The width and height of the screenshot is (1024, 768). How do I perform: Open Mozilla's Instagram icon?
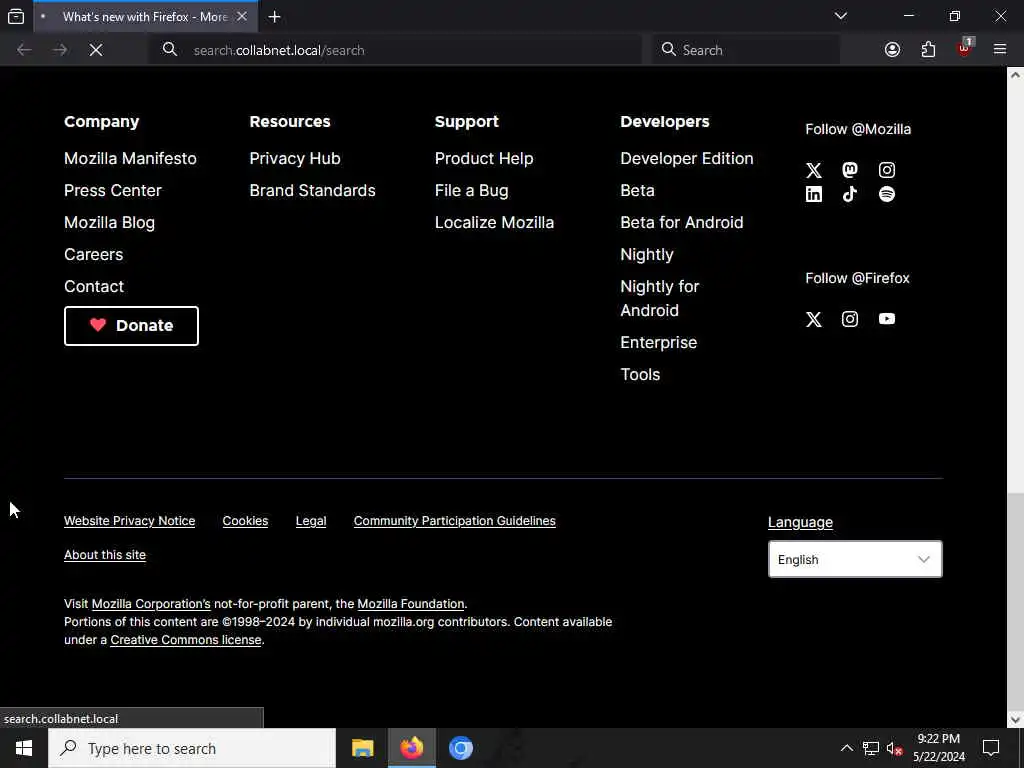point(887,170)
